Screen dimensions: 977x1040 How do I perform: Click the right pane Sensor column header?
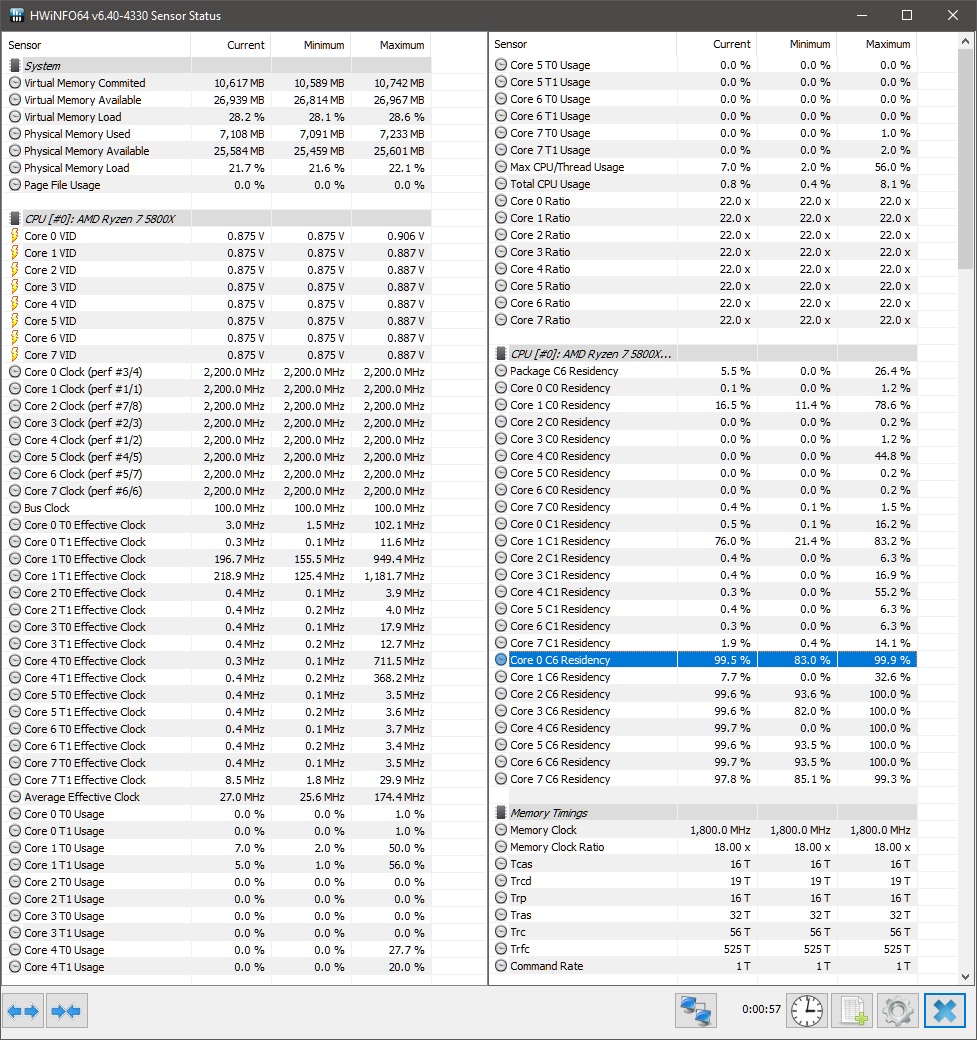point(583,44)
